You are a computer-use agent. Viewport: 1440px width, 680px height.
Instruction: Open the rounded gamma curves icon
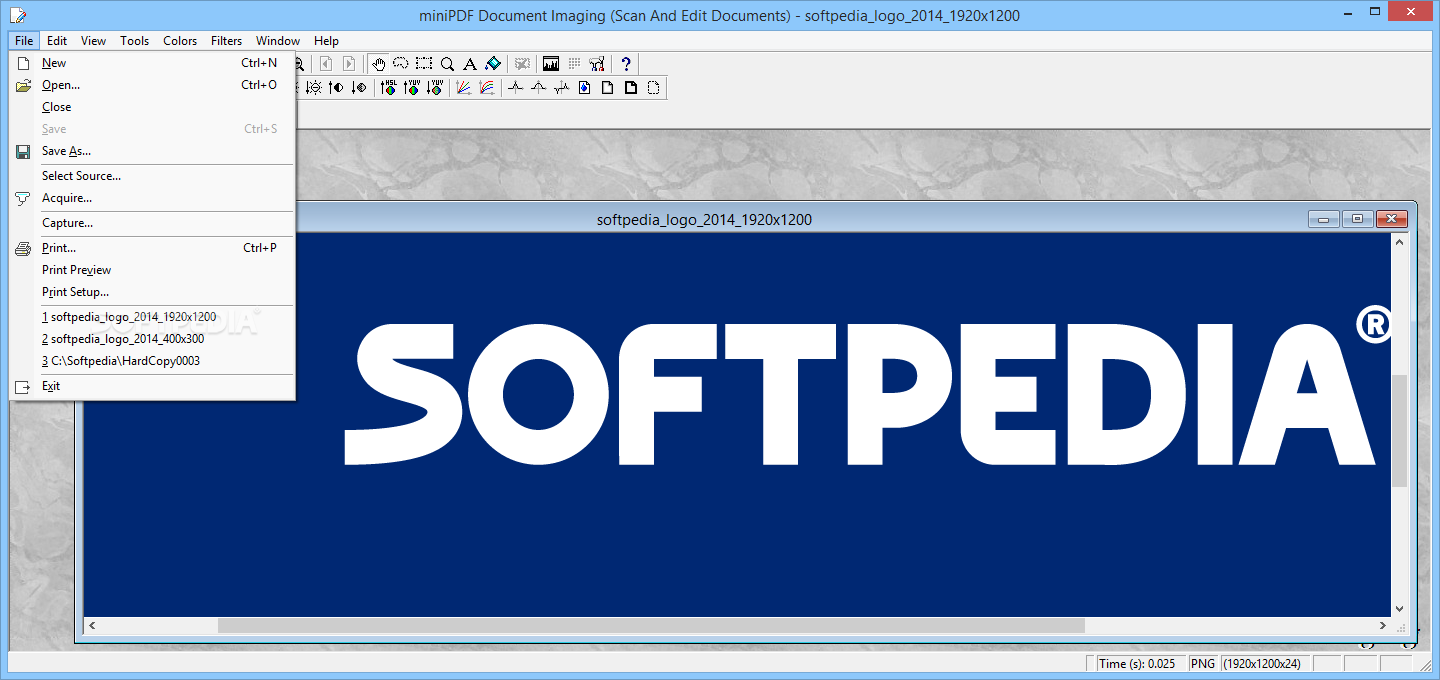pyautogui.click(x=487, y=87)
